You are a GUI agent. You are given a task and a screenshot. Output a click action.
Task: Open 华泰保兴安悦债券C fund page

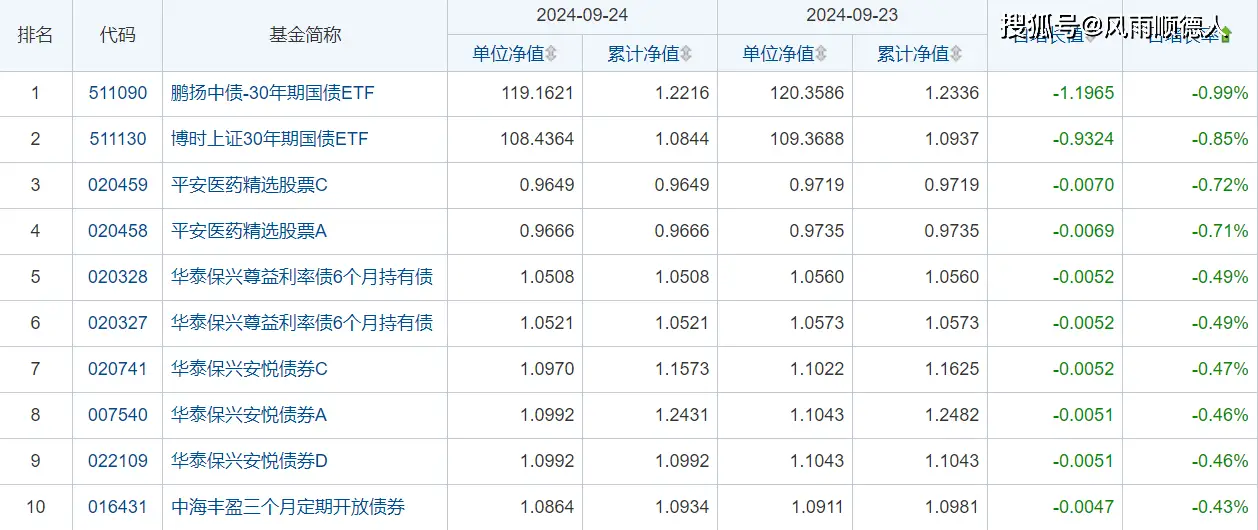(250, 369)
